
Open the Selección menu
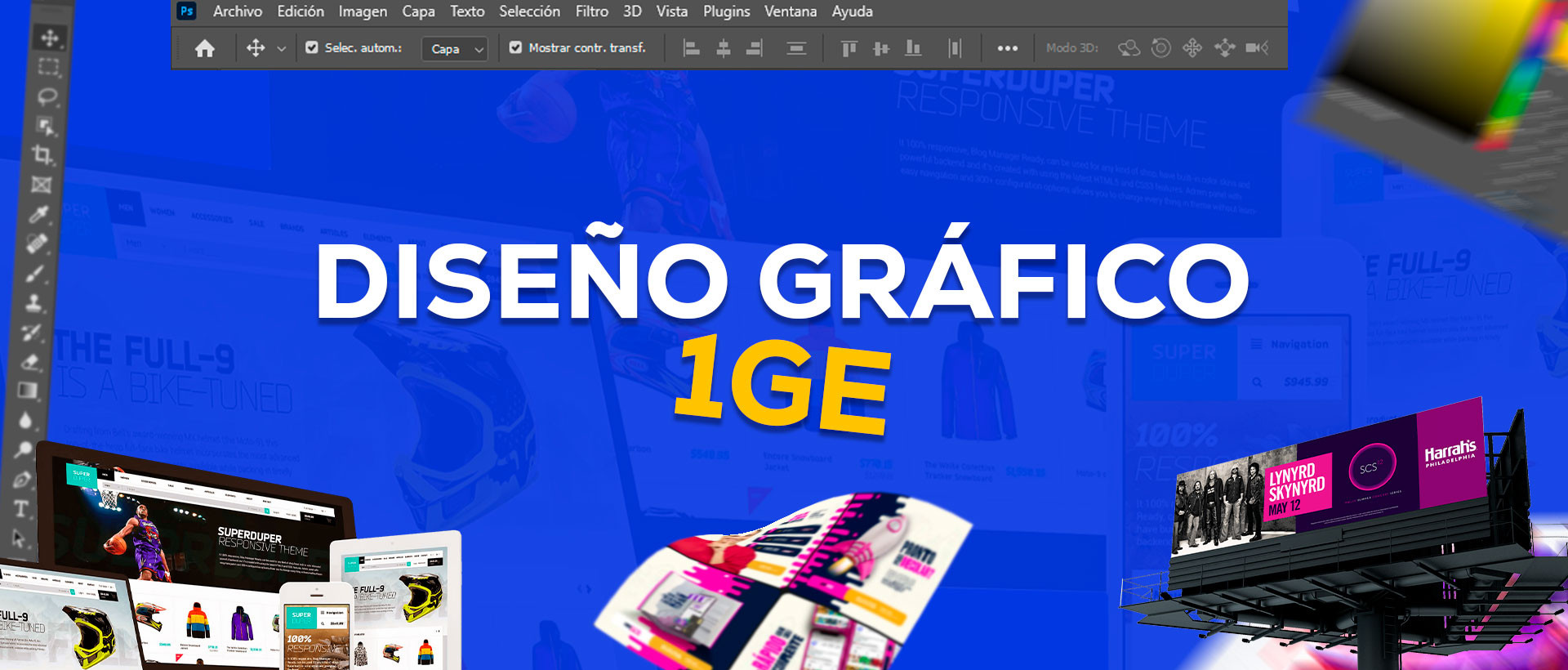(530, 11)
